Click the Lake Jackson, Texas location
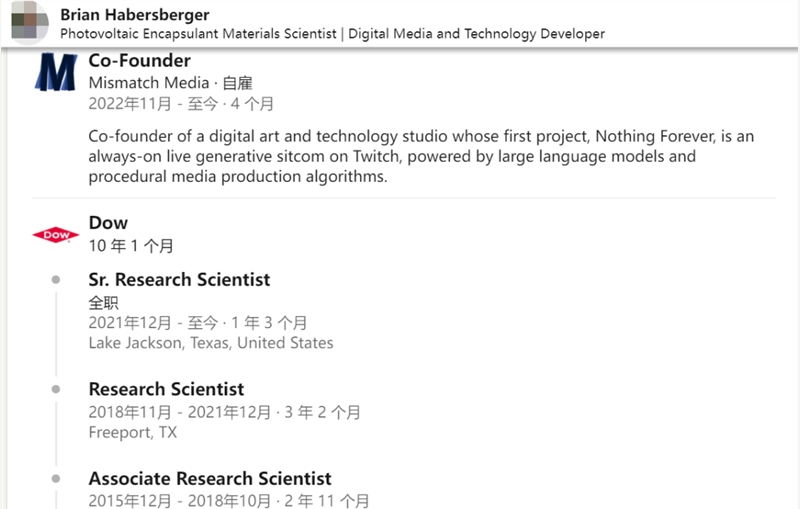This screenshot has width=800, height=509. click(x=210, y=343)
